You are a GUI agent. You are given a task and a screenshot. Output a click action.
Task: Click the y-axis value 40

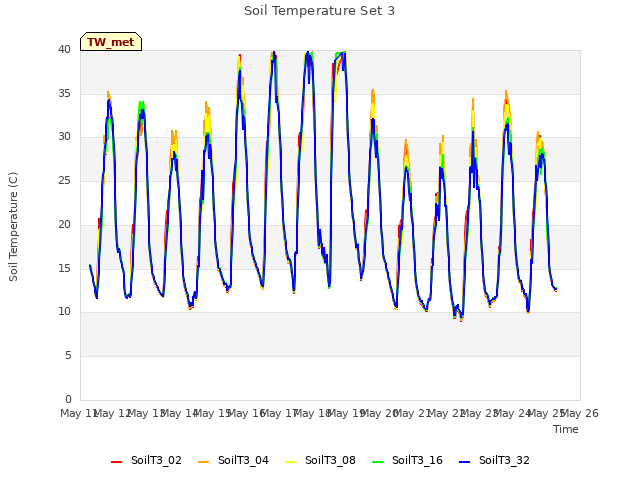64,49
